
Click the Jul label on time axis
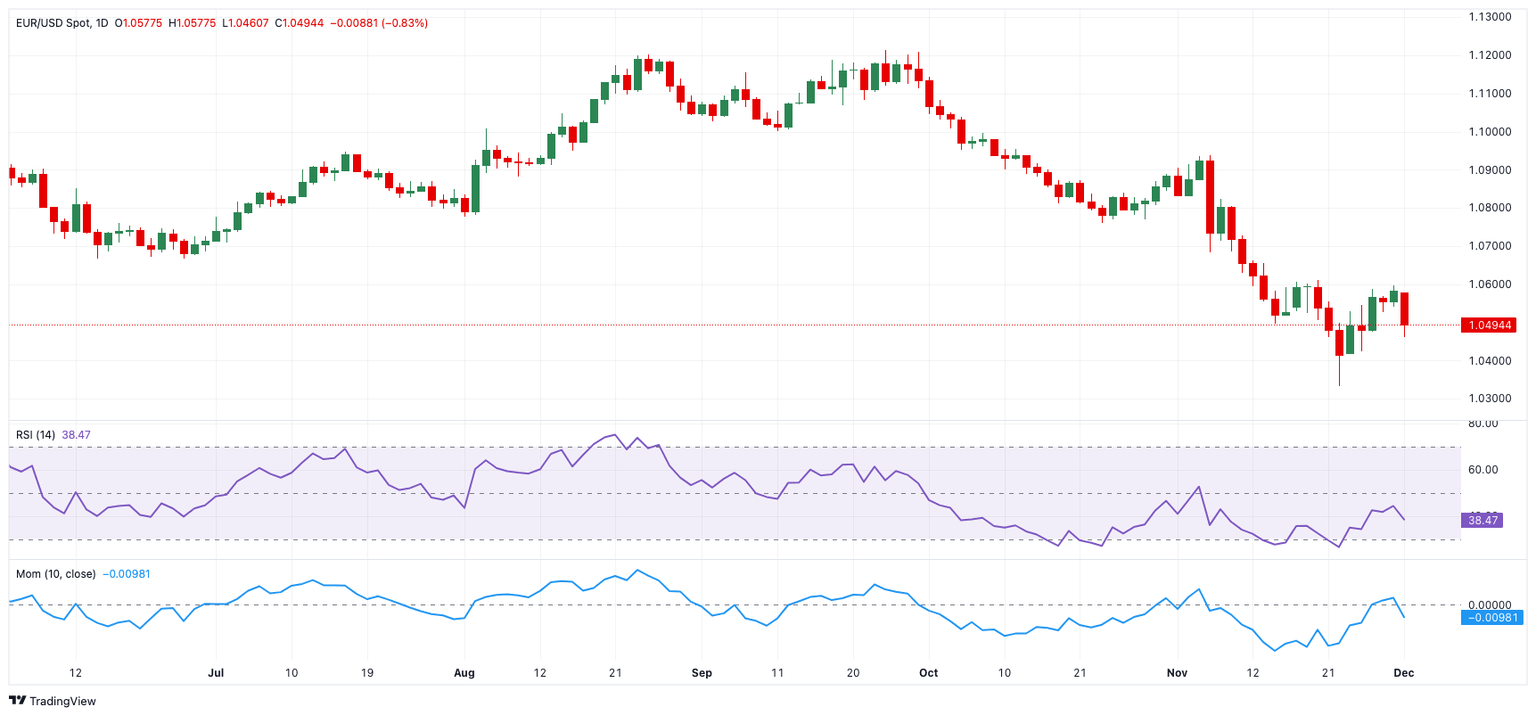point(215,674)
